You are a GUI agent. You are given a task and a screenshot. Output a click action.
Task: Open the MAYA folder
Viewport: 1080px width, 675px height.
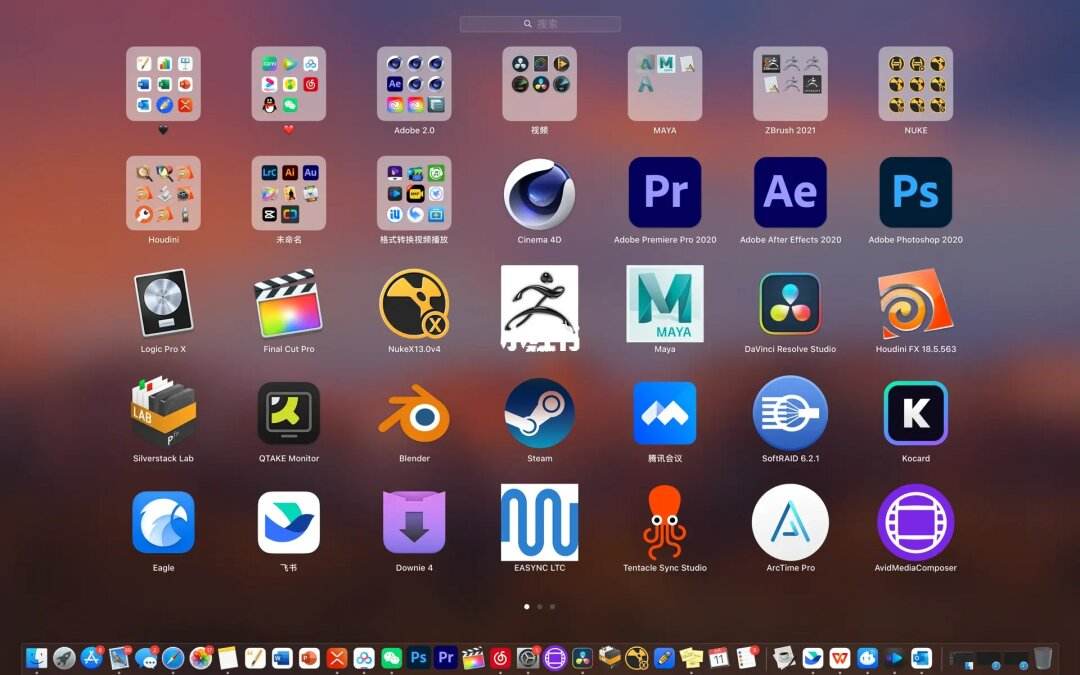[665, 83]
